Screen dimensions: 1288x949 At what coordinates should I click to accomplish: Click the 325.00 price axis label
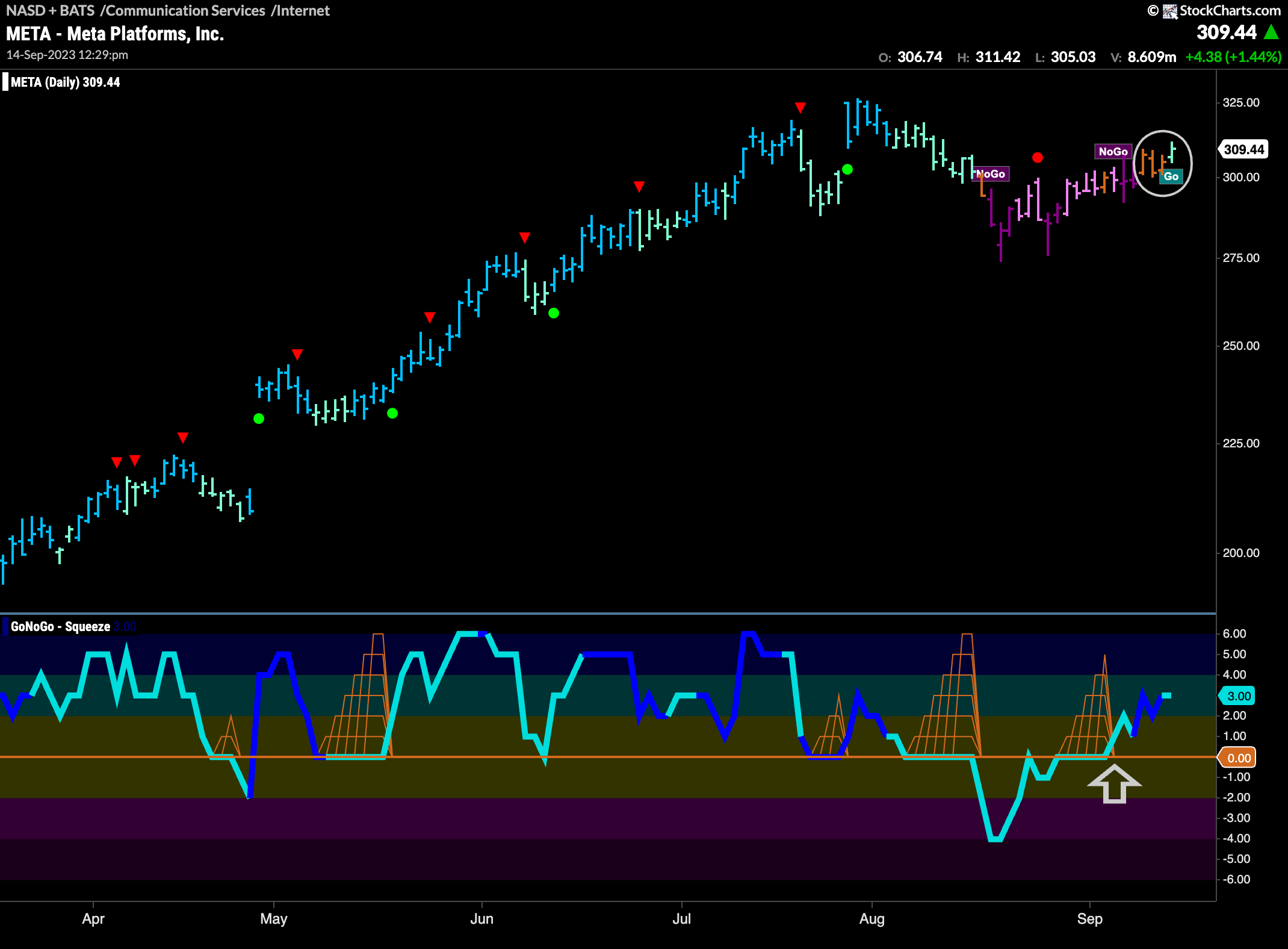point(1241,102)
